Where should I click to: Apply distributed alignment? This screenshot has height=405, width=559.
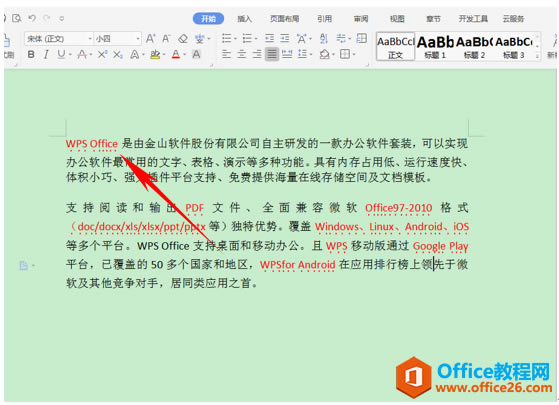pyautogui.click(x=287, y=55)
